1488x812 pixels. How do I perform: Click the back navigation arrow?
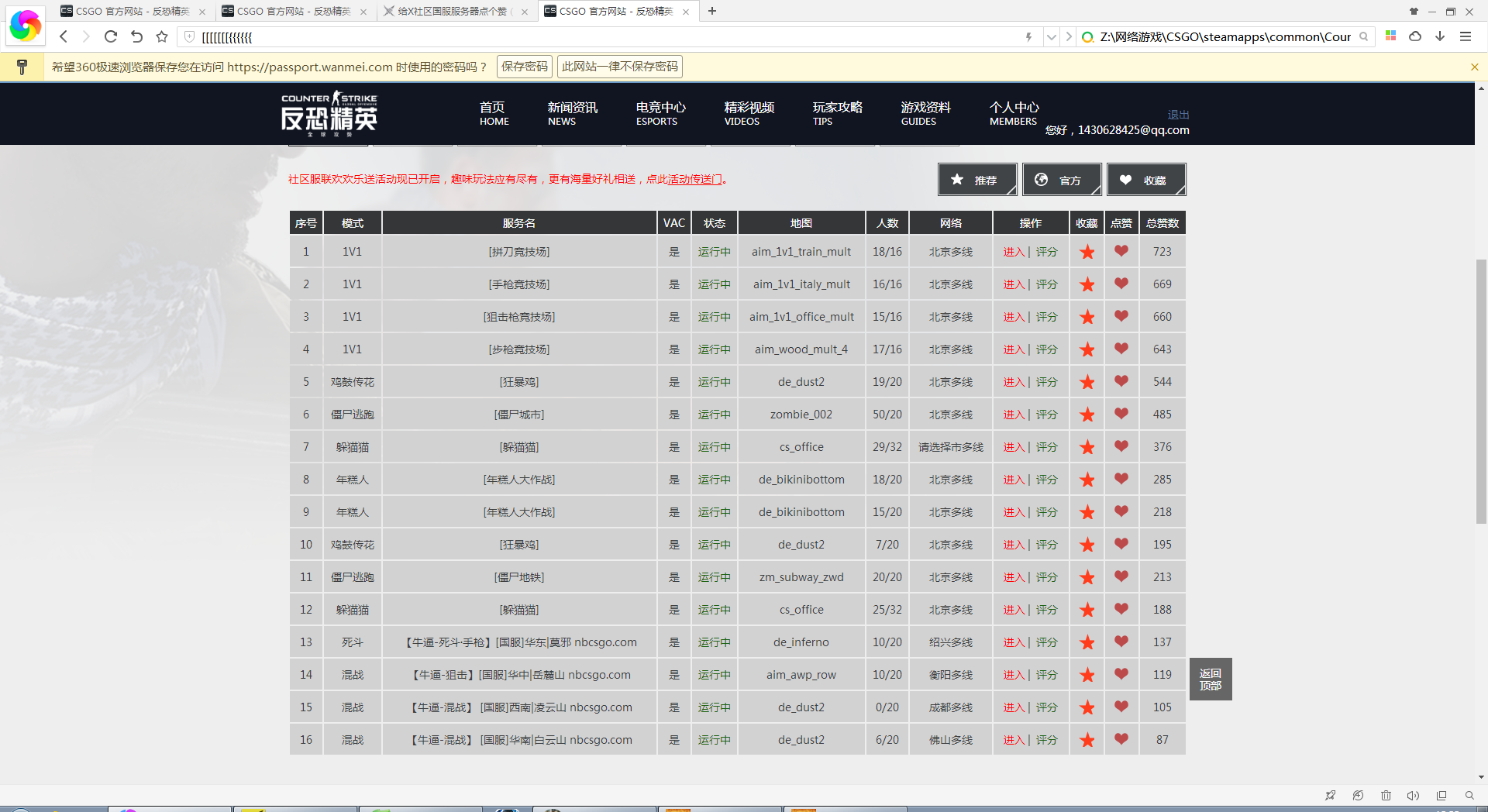(63, 36)
